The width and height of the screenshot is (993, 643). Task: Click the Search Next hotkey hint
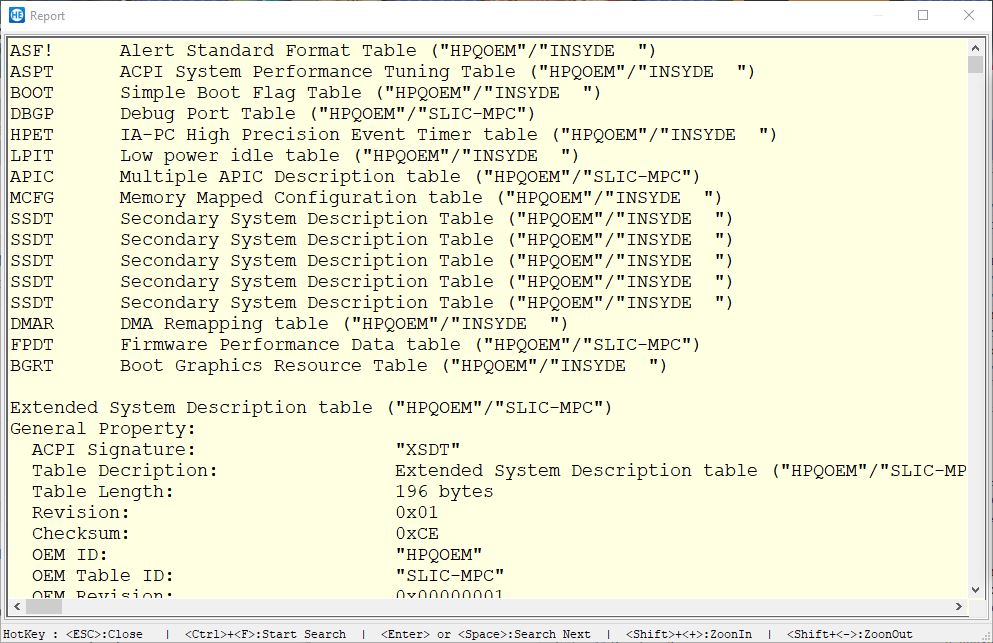click(x=485, y=634)
